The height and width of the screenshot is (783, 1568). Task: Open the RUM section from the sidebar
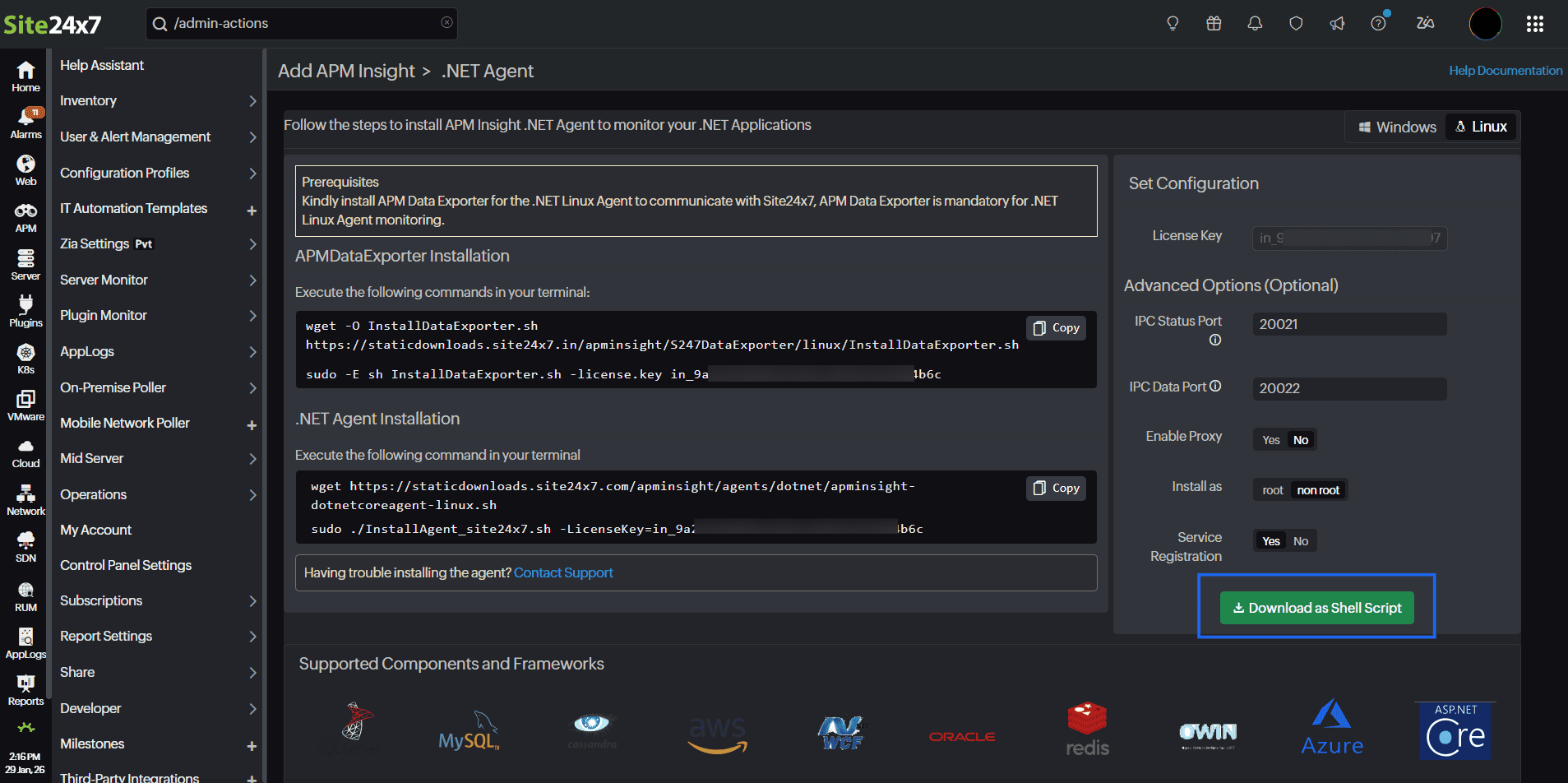25,594
